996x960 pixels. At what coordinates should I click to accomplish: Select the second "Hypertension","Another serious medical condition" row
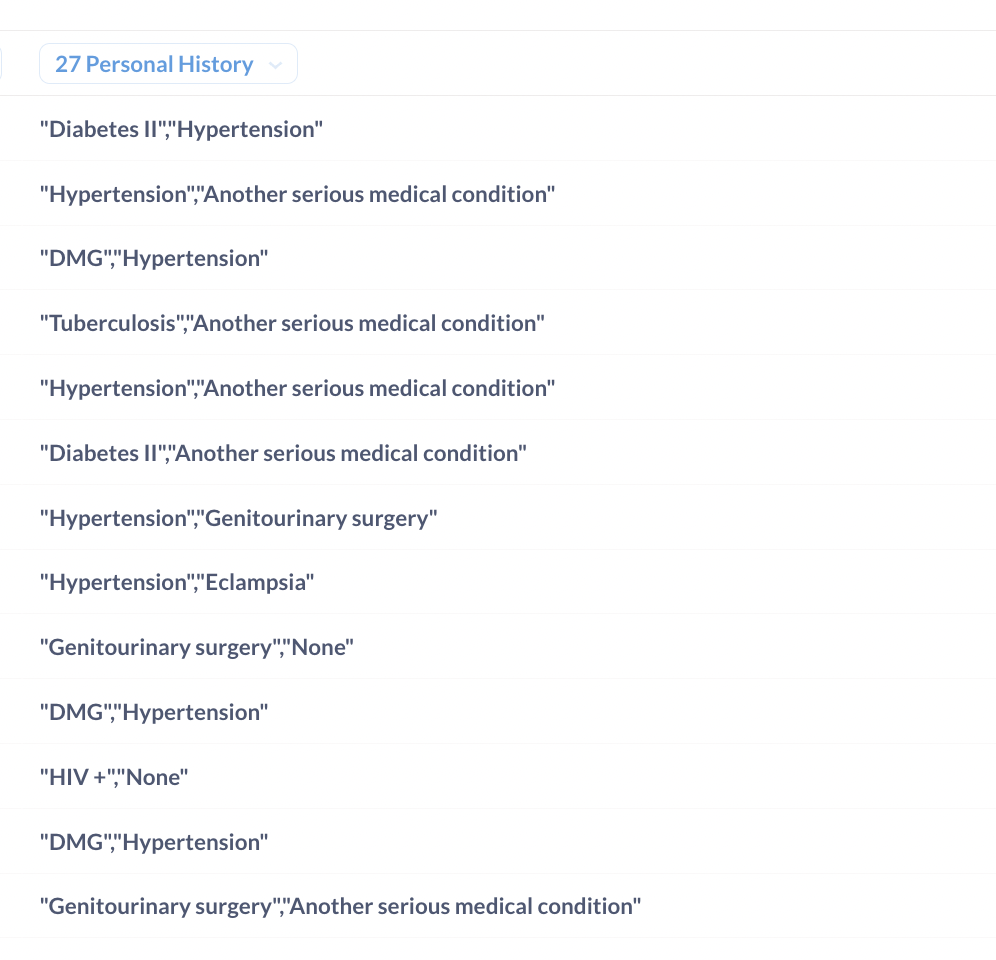297,388
